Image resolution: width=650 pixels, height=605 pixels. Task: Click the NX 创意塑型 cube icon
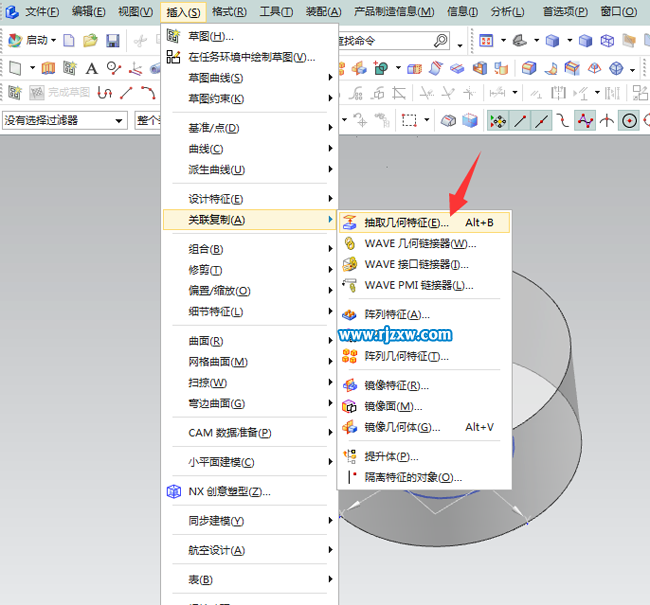pos(174,491)
